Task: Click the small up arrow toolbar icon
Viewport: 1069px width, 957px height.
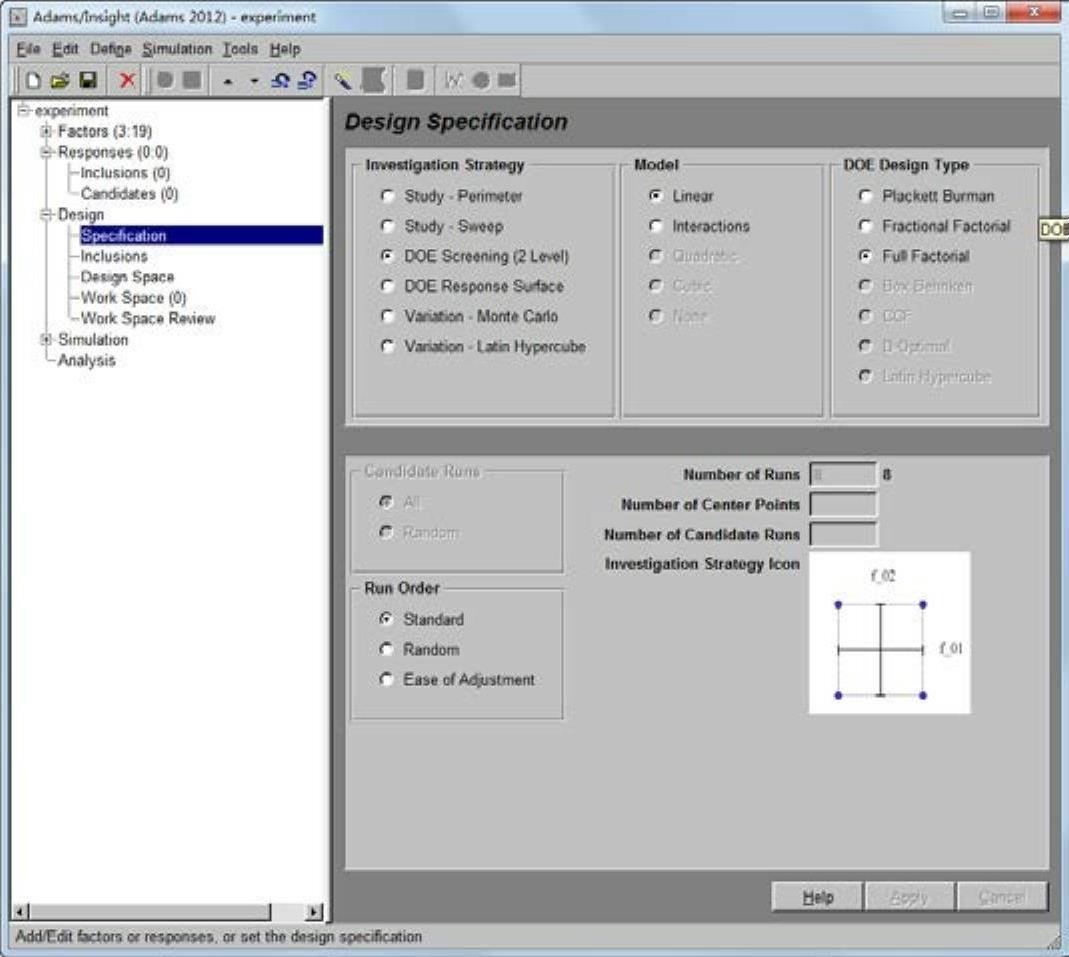Action: click(228, 80)
